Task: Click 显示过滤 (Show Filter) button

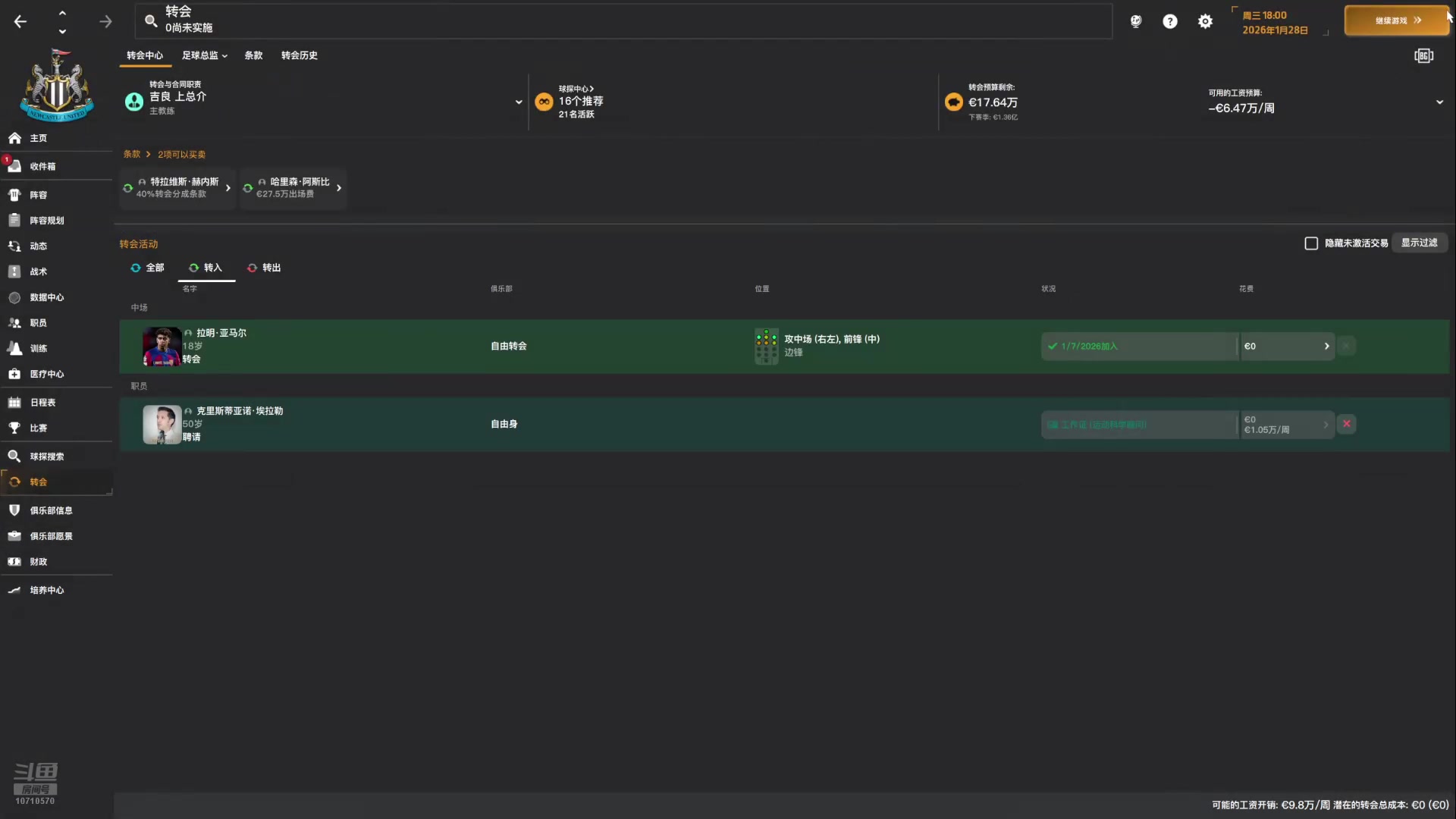Action: click(x=1419, y=242)
